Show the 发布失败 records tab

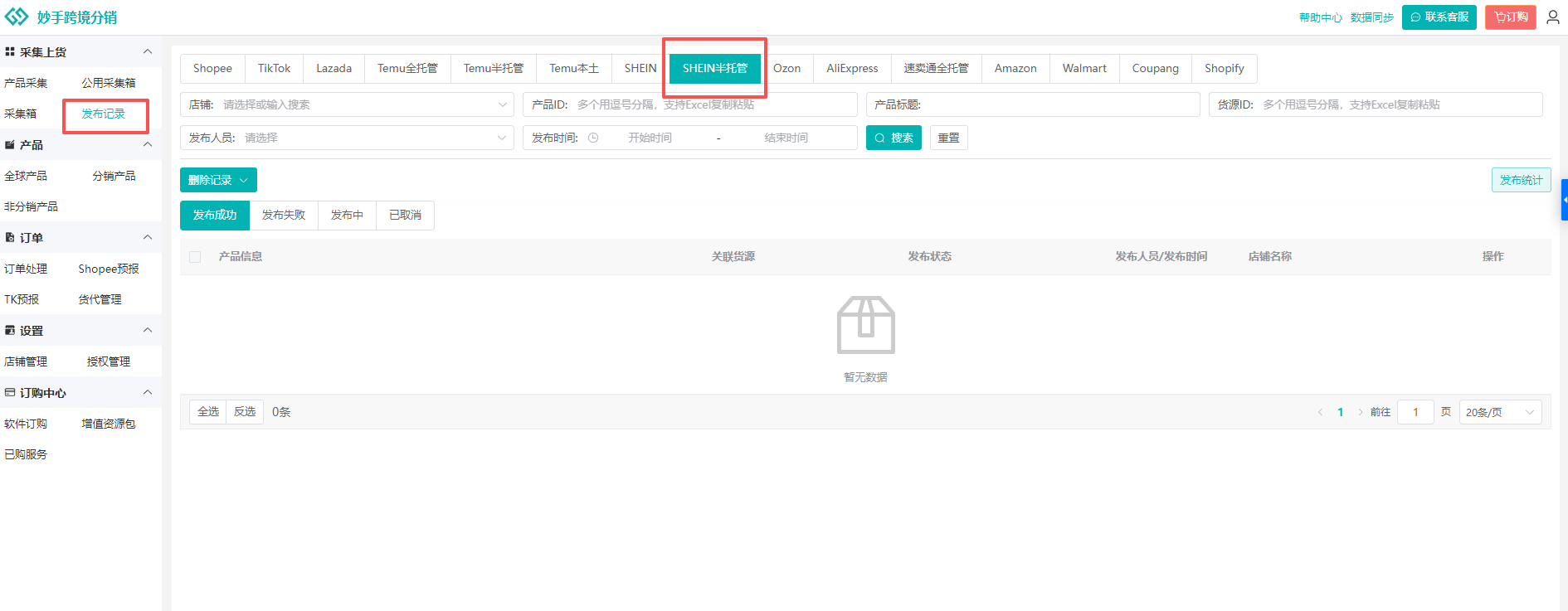(284, 215)
